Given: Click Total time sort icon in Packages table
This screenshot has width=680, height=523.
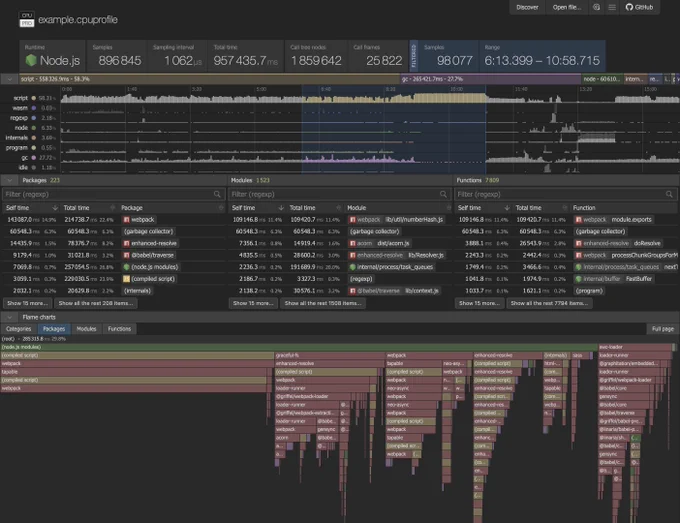Looking at the screenshot, I should [x=112, y=208].
